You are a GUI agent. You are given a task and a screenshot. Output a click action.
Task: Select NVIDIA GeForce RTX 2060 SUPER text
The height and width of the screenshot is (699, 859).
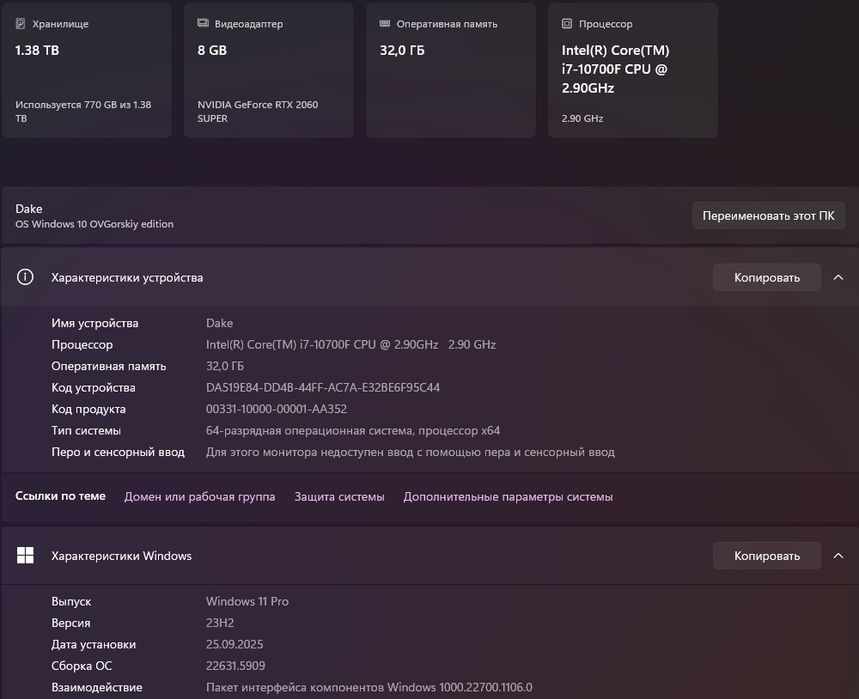point(257,111)
